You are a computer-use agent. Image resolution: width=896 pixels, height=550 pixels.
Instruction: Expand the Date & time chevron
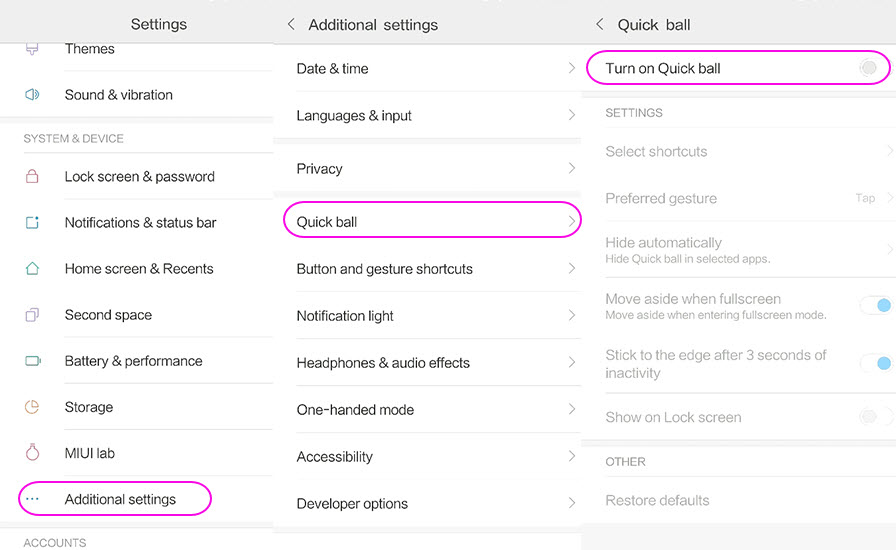[571, 68]
